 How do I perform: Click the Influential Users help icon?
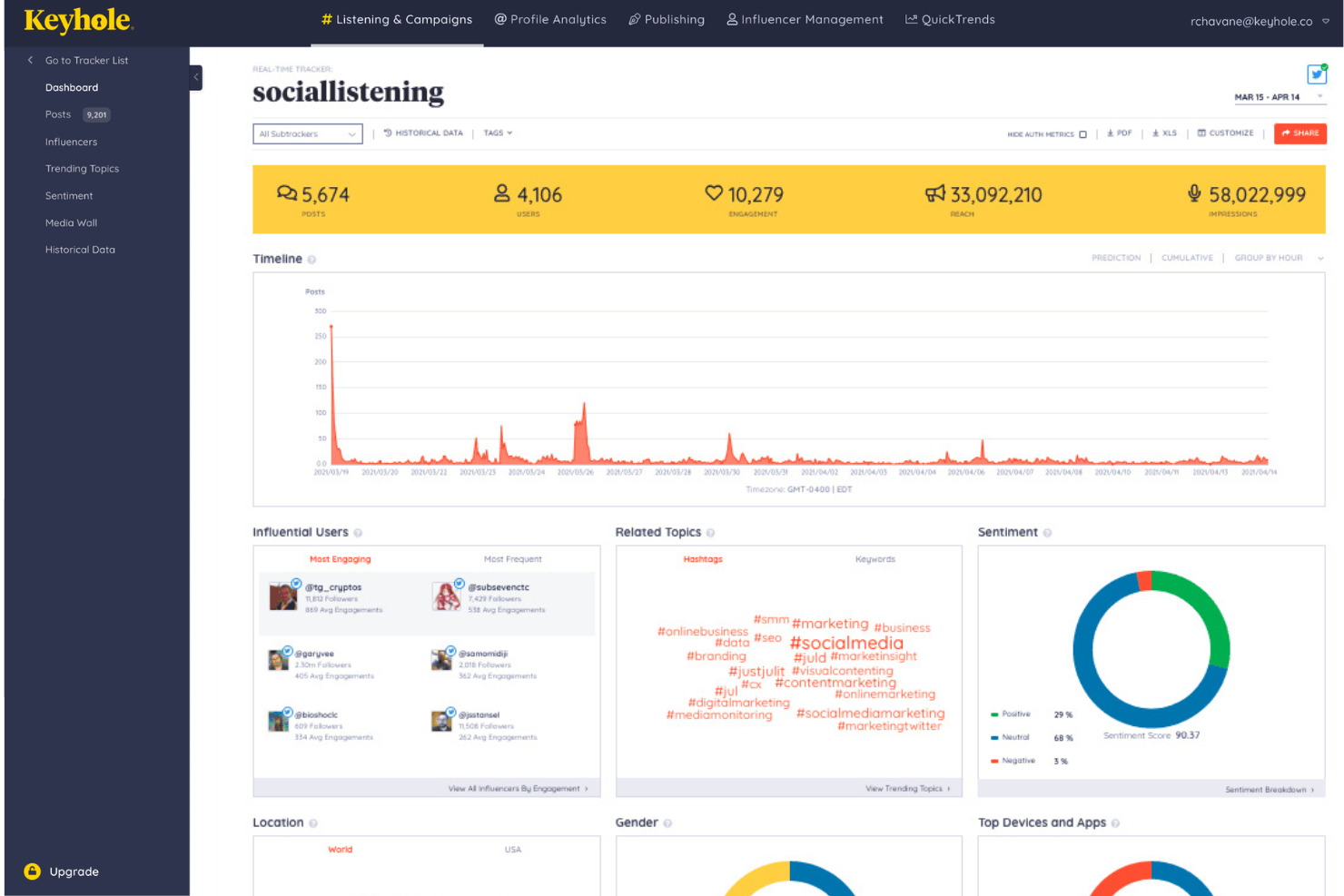pos(358,533)
